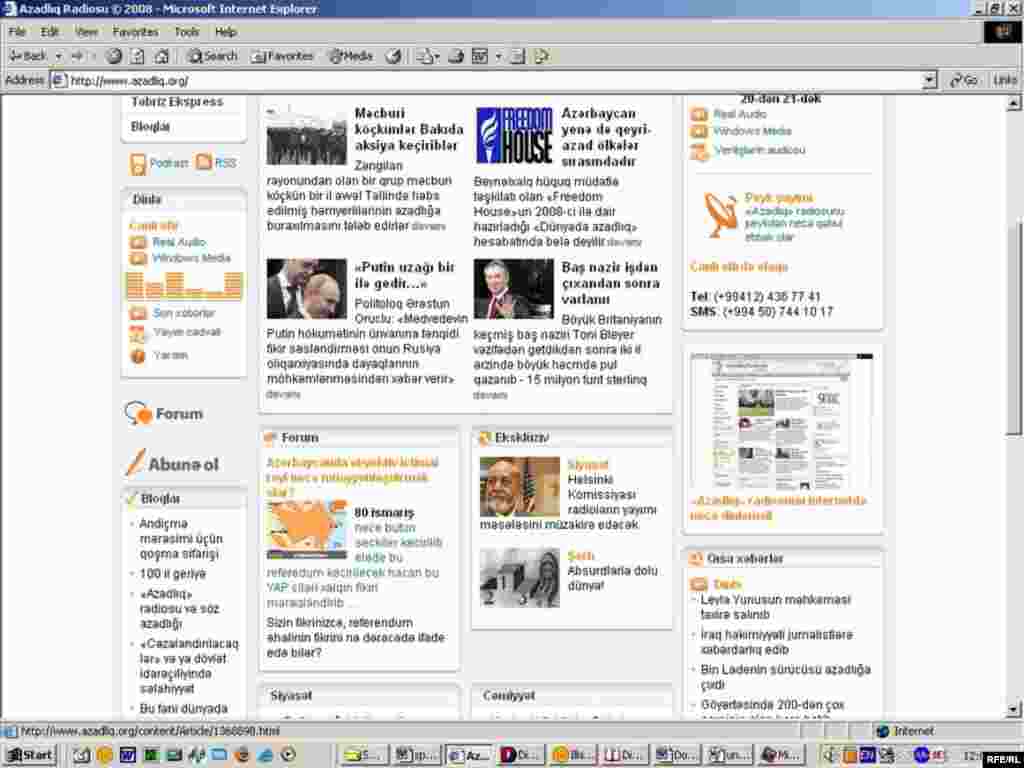Click the Go button beside address bar

[964, 80]
